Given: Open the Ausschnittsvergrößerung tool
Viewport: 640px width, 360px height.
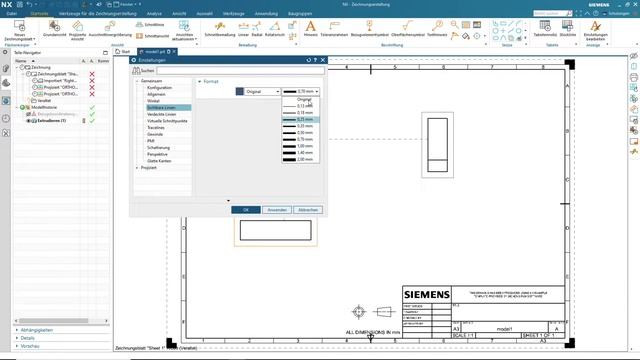Looking at the screenshot, I should coord(110,26).
